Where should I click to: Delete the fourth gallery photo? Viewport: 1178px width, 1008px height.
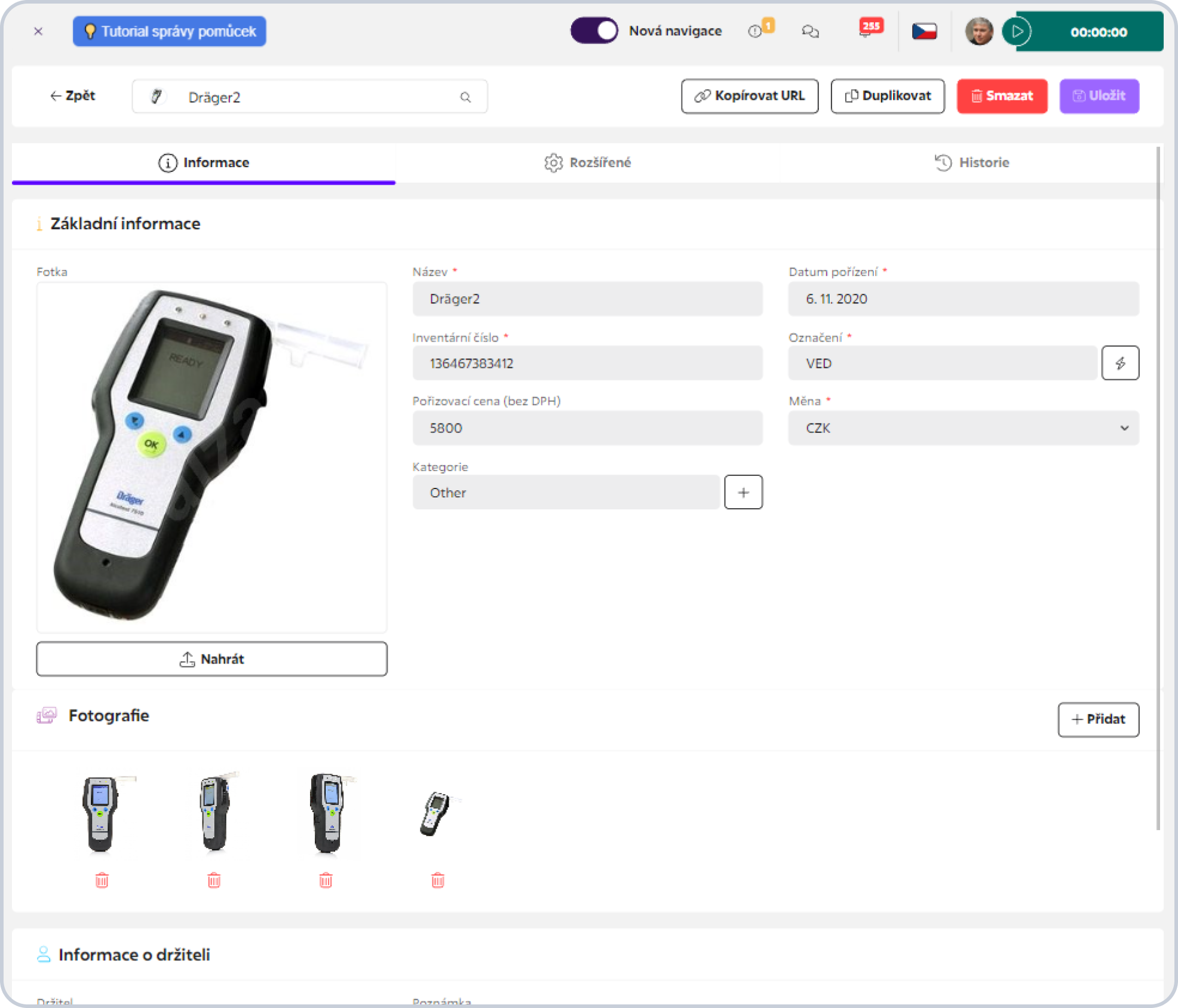(438, 880)
